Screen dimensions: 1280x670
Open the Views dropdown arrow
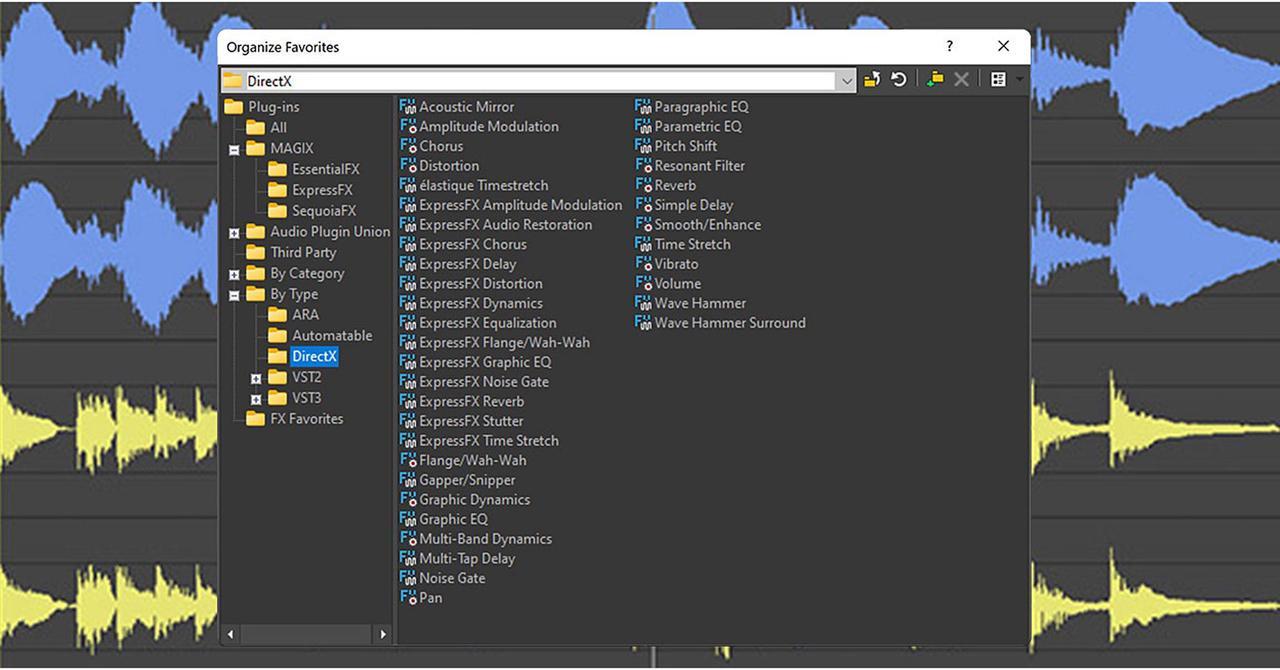pos(1020,80)
